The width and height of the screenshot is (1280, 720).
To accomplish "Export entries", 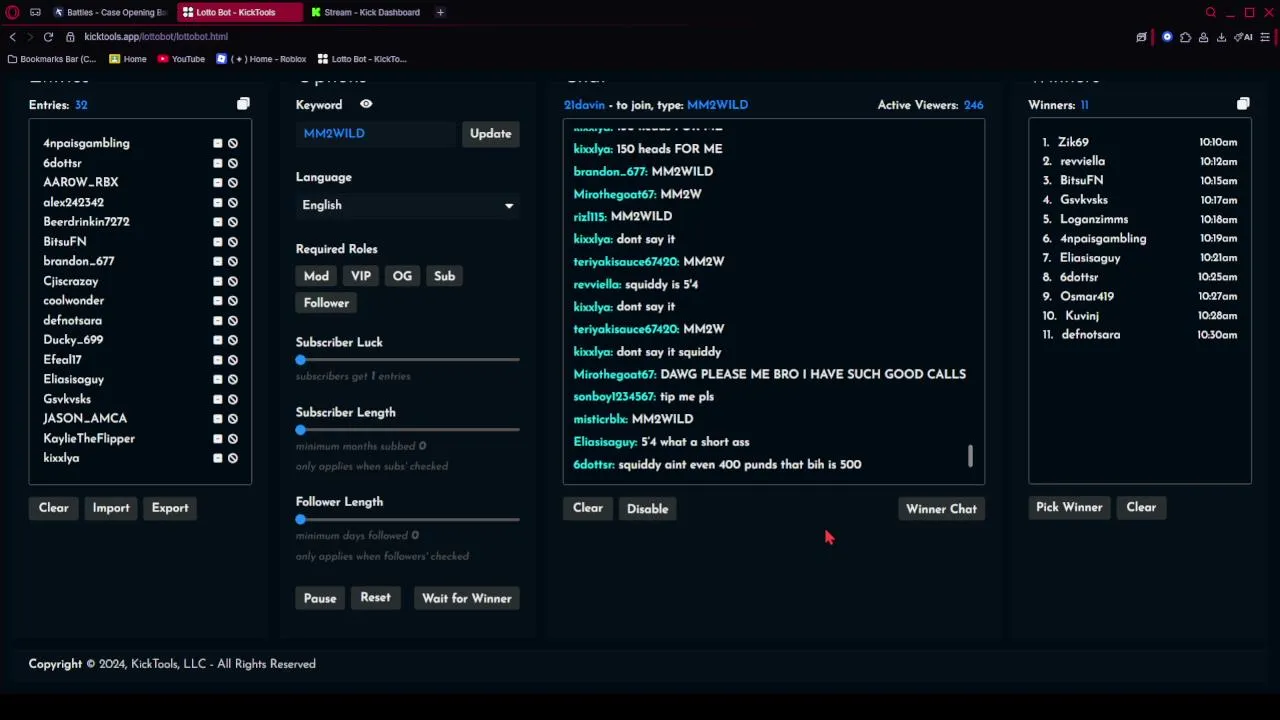I will click(x=170, y=508).
